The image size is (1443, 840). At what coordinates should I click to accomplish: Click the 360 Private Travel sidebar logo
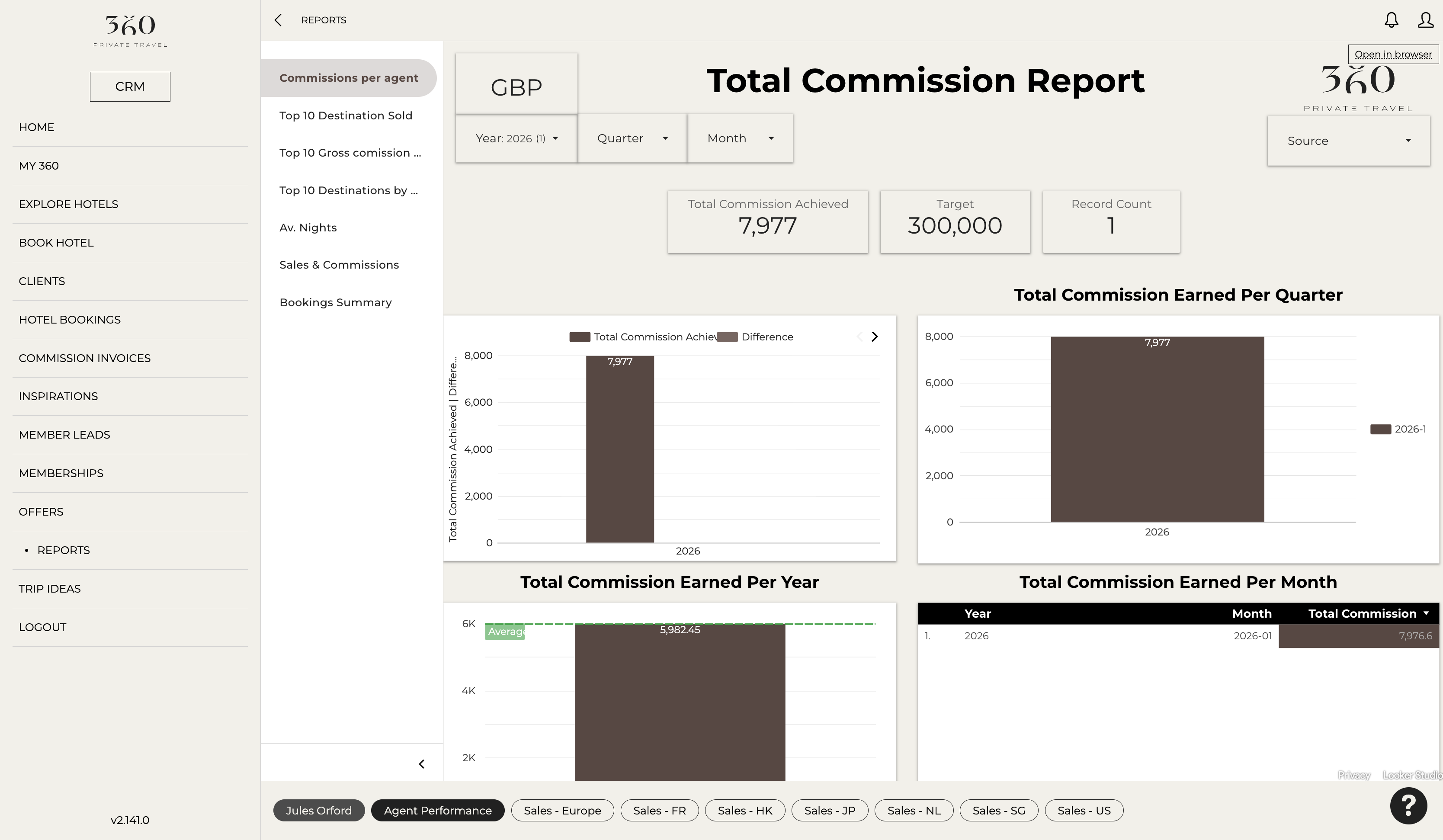coord(130,31)
